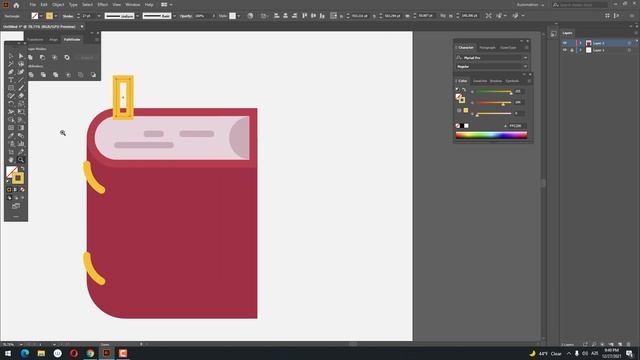Select the Magic Wand tool
Image resolution: width=640 pixels, height=360 pixels.
[x=11, y=64]
